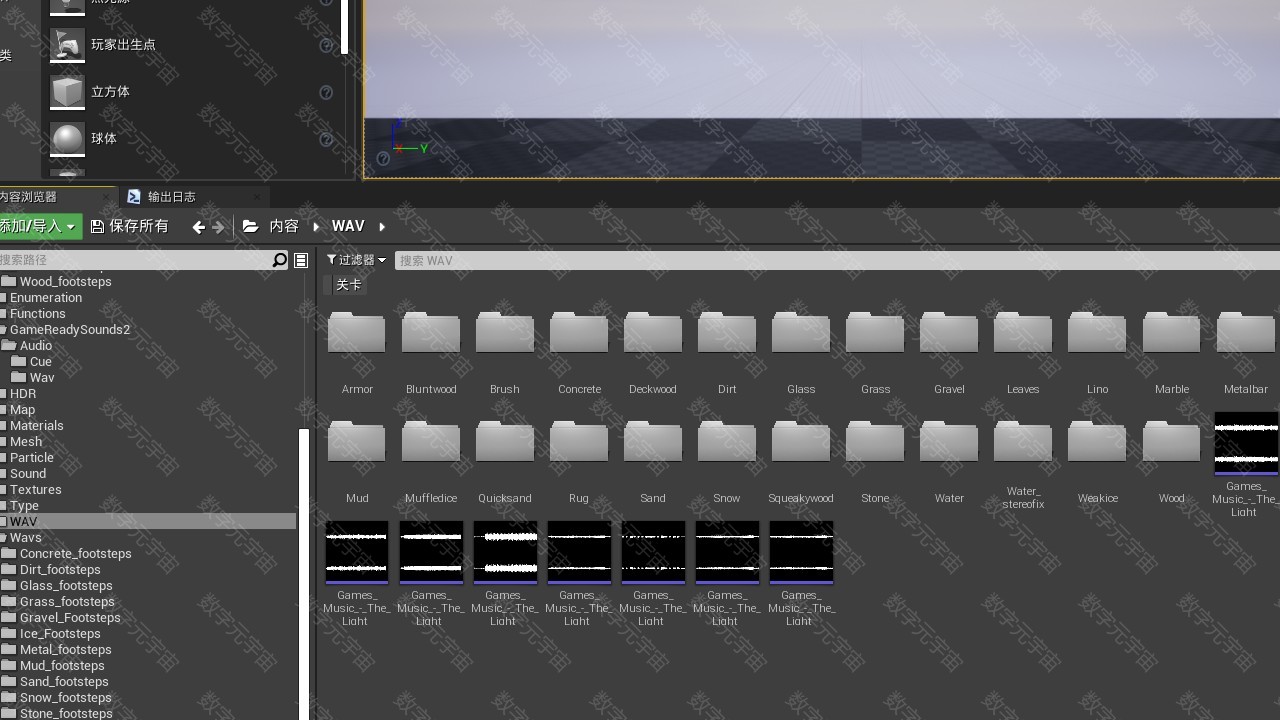Navigate forward with right arrow
Screen dimensions: 1280x720
(219, 227)
